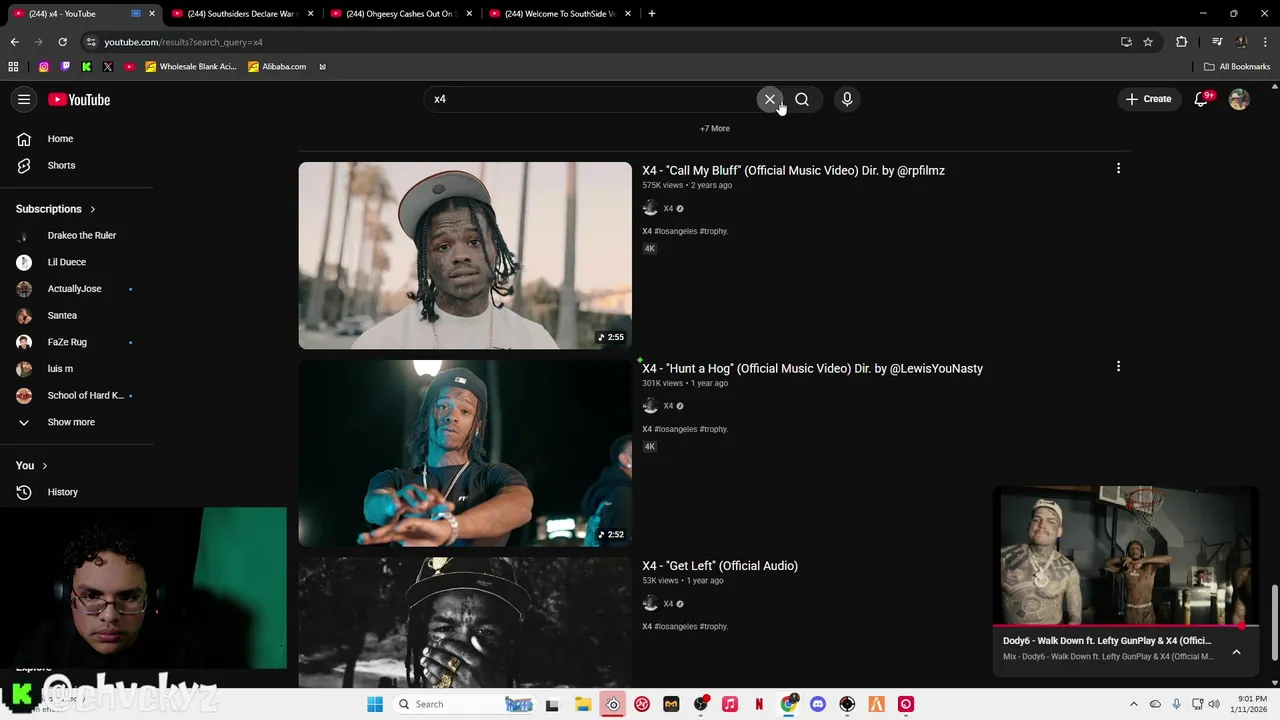Go to YouTube home via logo
Screen dimensions: 1280x720
pyautogui.click(x=79, y=99)
